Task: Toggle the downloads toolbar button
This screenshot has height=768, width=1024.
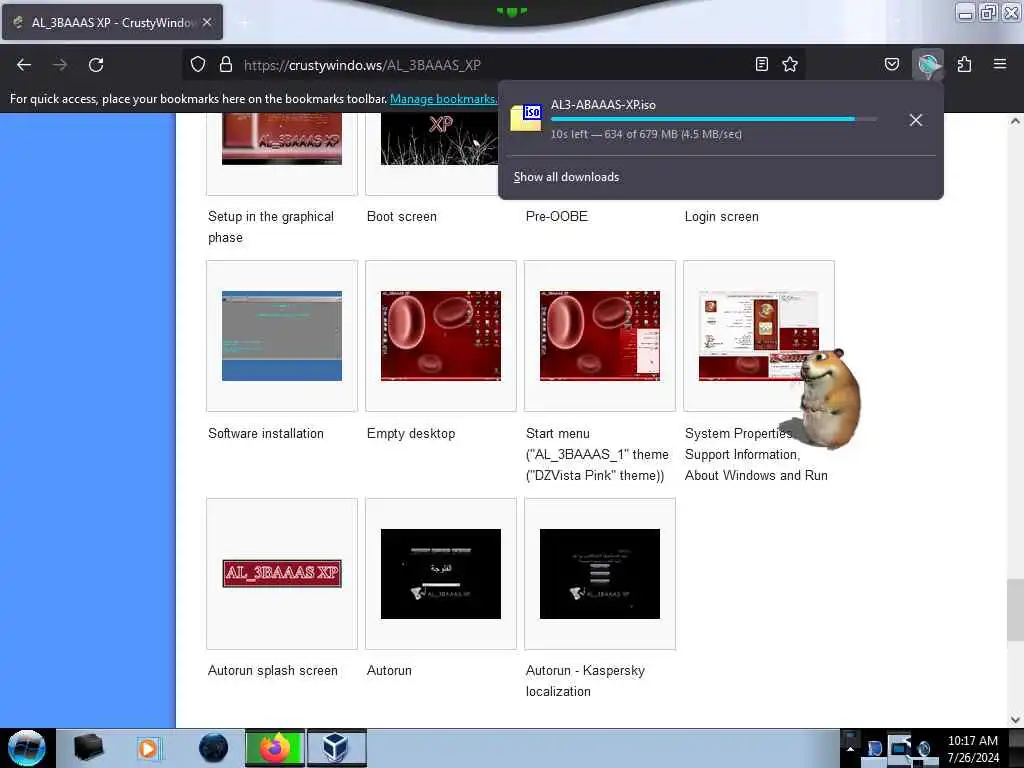Action: tap(928, 64)
